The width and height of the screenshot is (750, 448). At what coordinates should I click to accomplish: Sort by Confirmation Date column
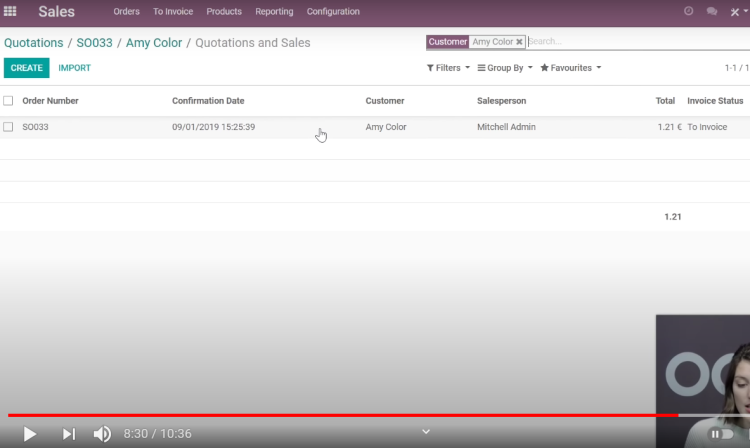tap(208, 101)
